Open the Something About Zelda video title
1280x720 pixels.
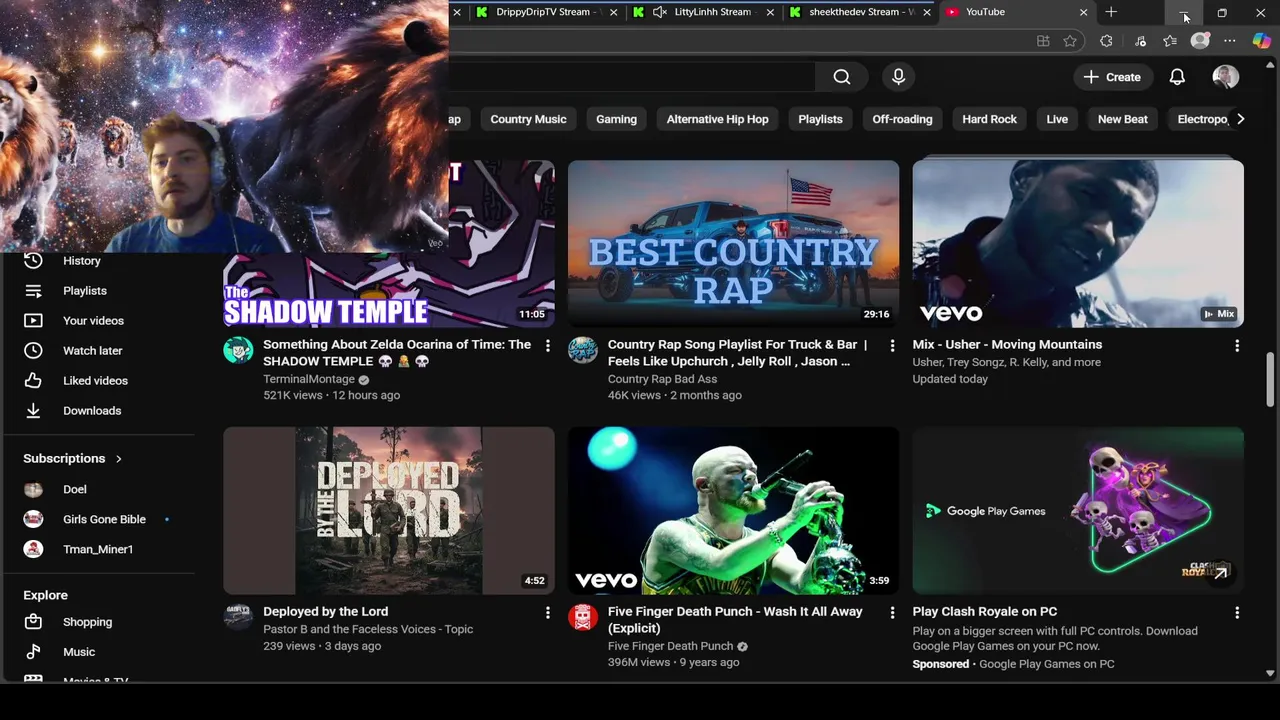(397, 352)
